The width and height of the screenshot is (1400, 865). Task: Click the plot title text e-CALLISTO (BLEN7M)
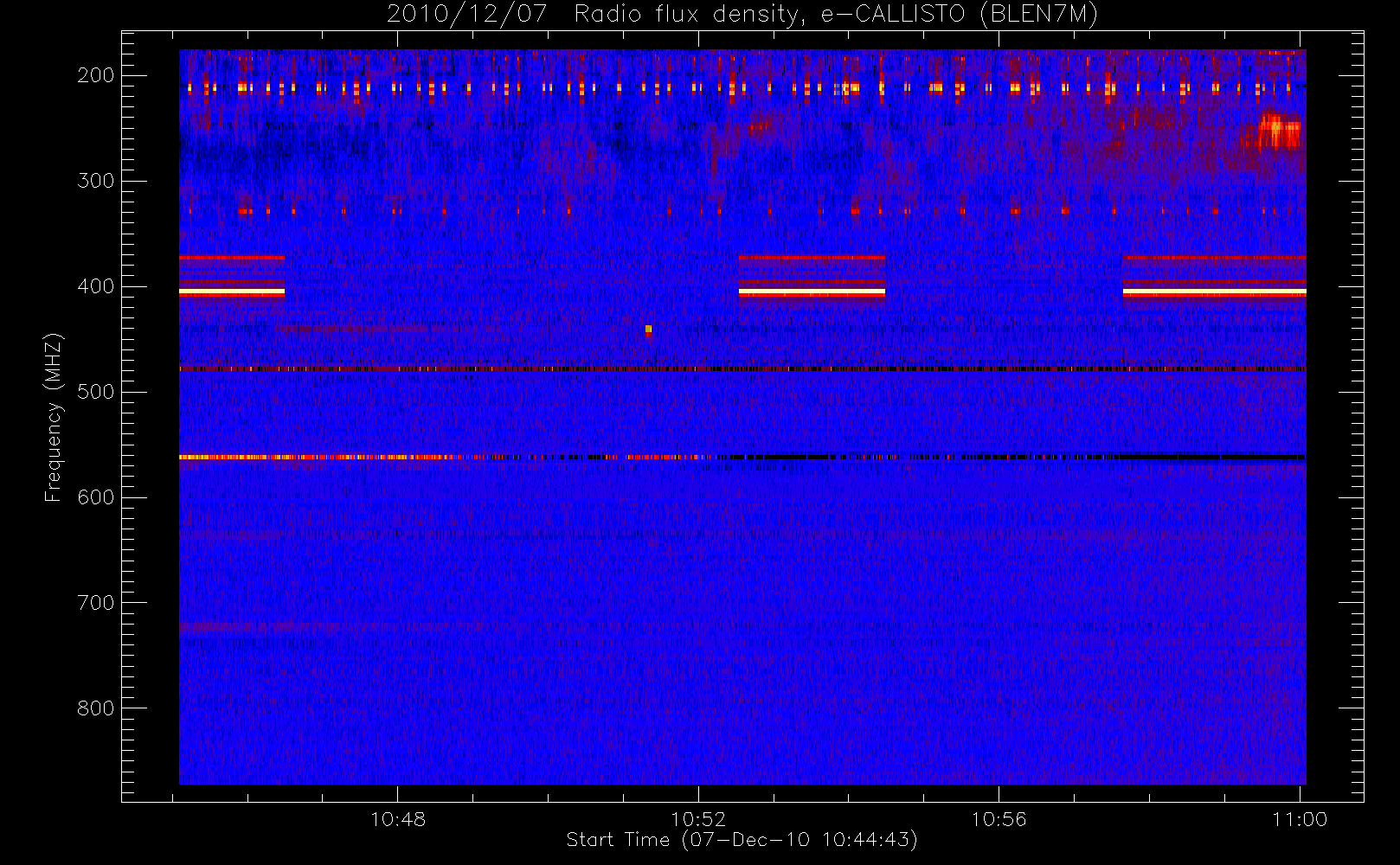(x=959, y=15)
